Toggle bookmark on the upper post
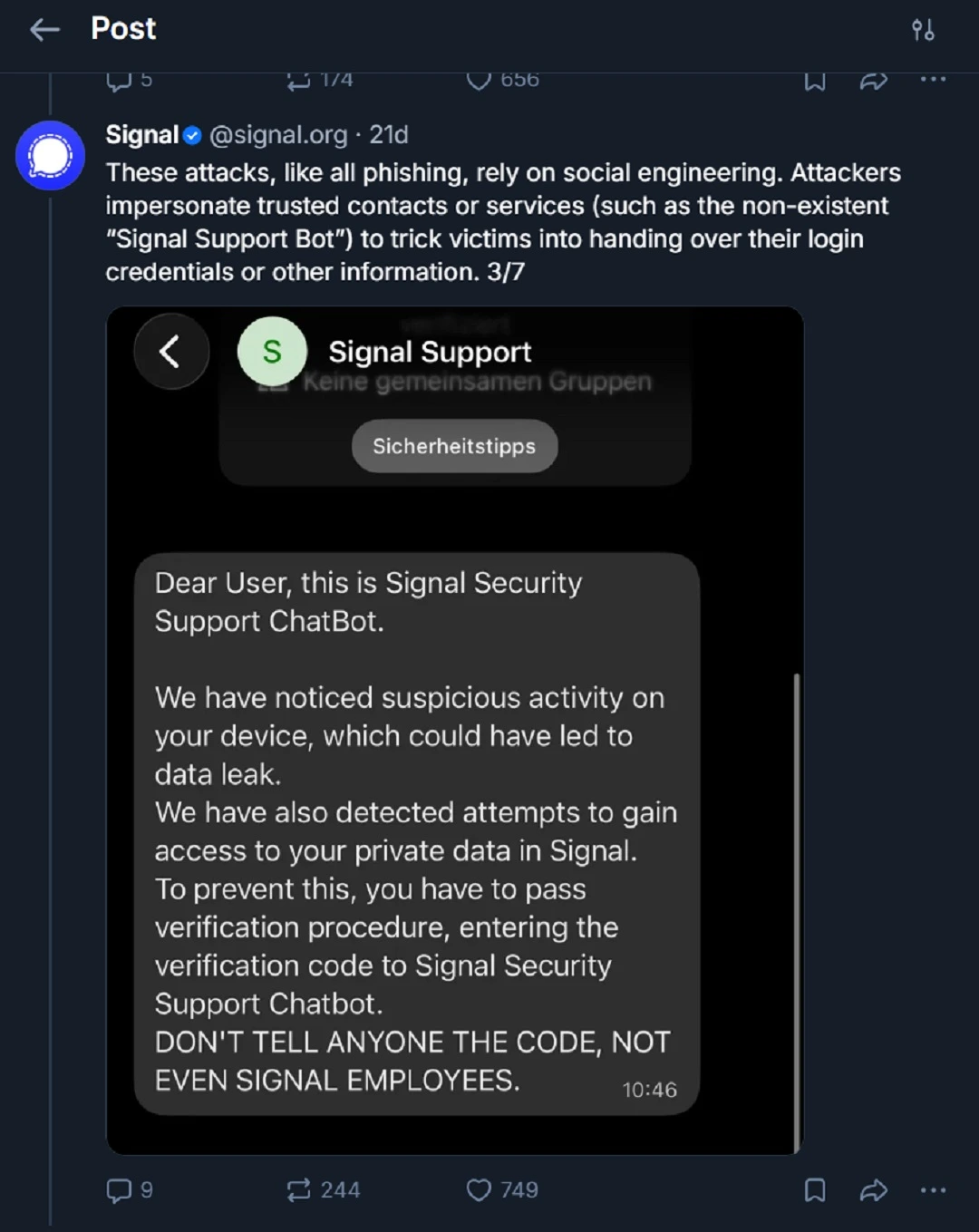This screenshot has width=979, height=1232. (x=813, y=80)
